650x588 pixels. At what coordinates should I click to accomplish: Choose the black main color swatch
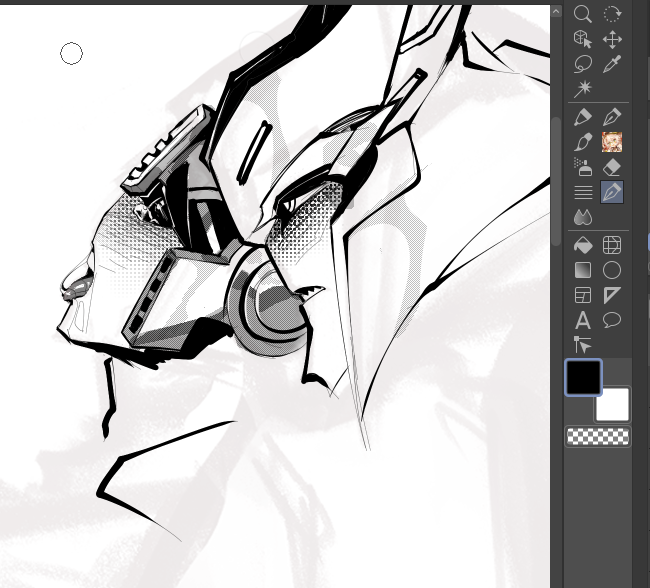pos(584,377)
